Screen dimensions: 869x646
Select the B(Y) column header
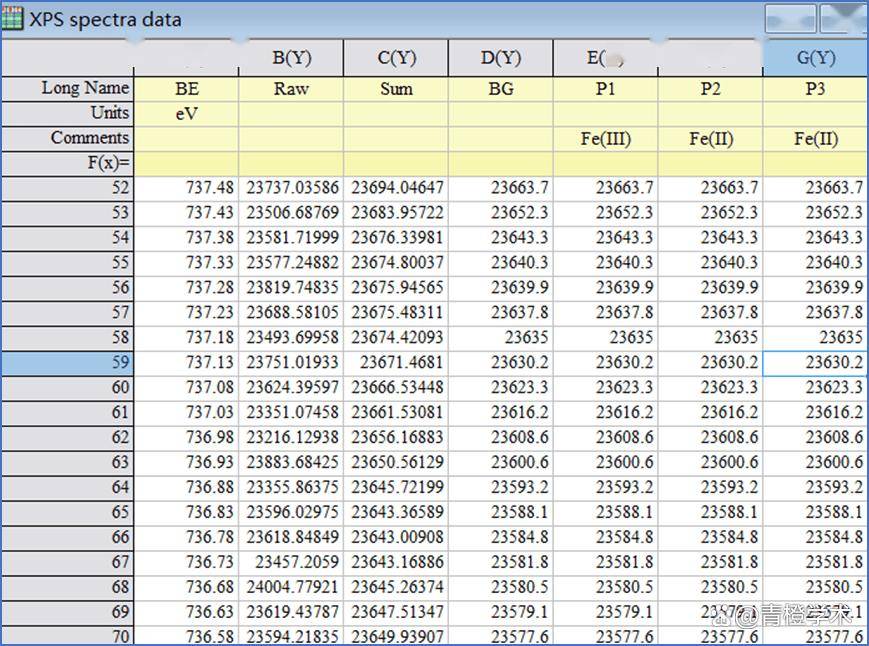click(291, 58)
